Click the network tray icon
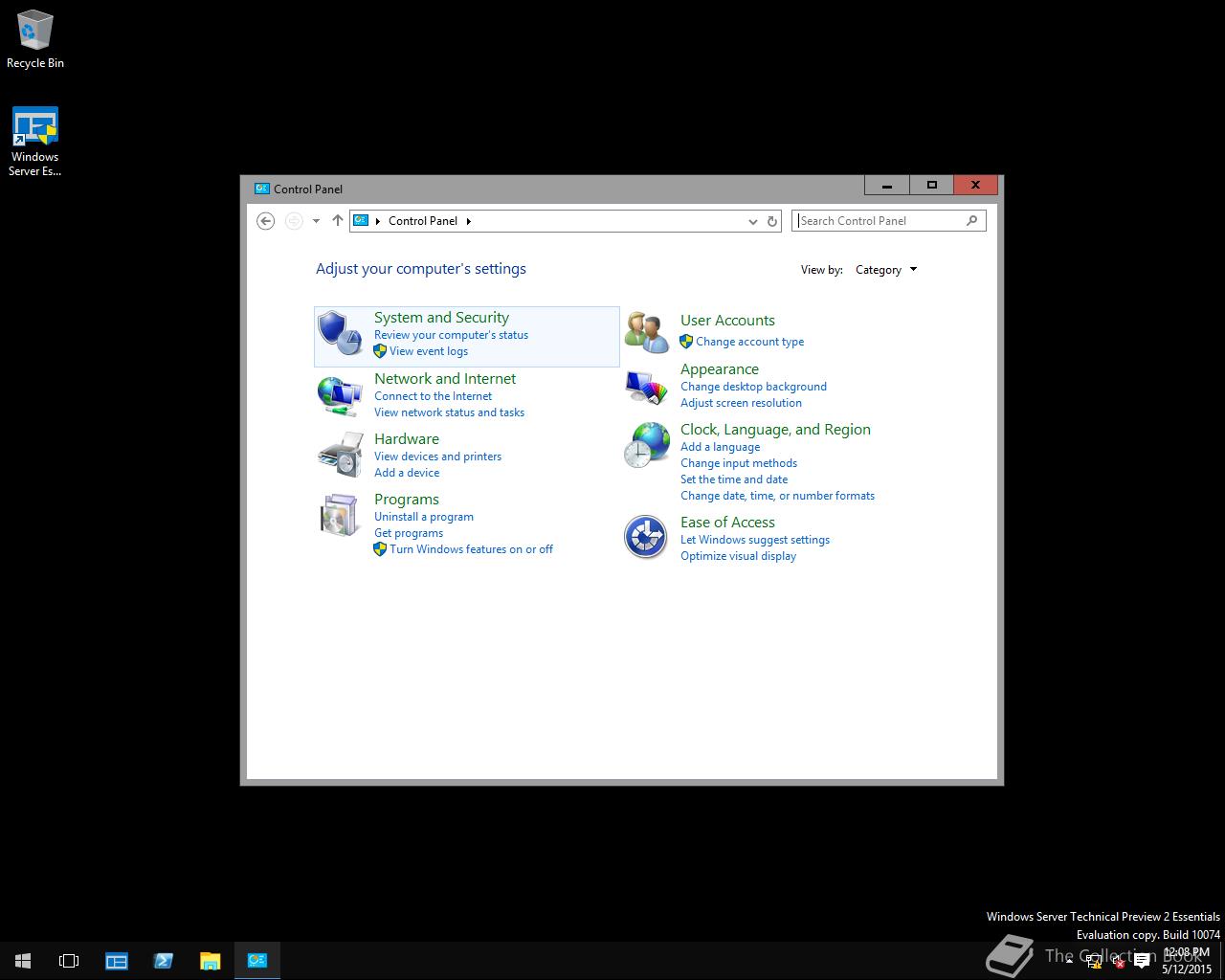Image resolution: width=1225 pixels, height=980 pixels. point(1094,962)
